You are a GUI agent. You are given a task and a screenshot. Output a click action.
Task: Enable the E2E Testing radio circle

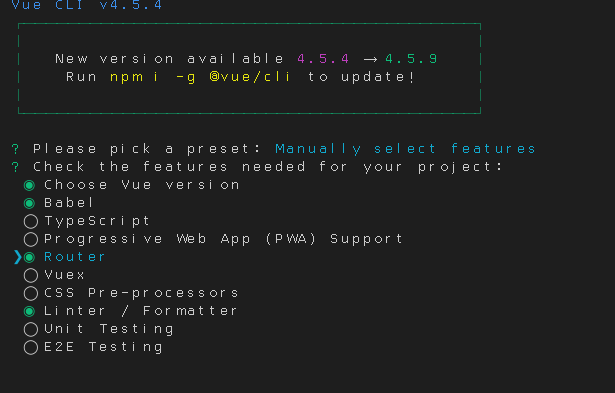coord(31,348)
